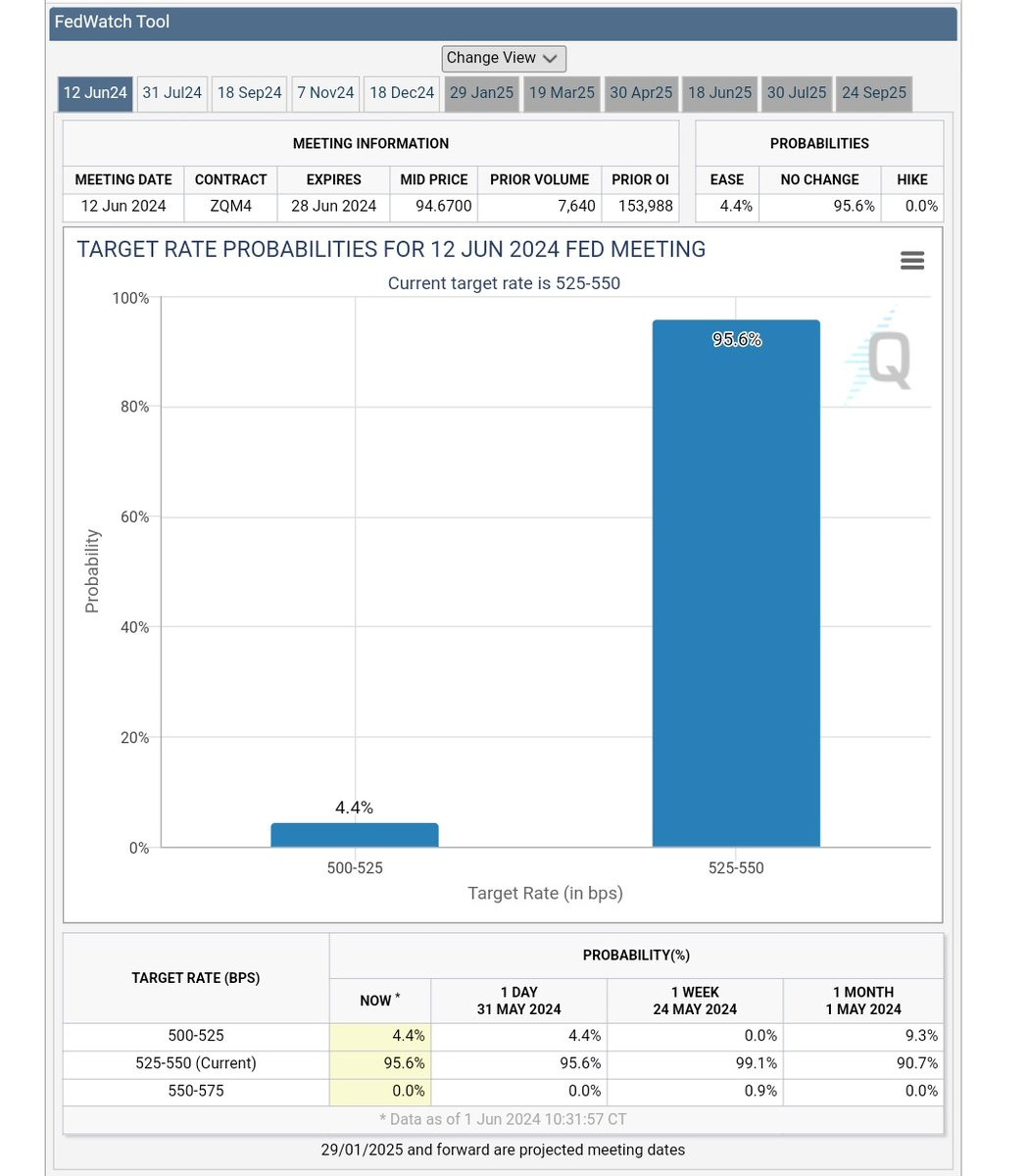Go to the 18 Dec24 tab
The width and height of the screenshot is (1028, 1176).
[x=402, y=93]
